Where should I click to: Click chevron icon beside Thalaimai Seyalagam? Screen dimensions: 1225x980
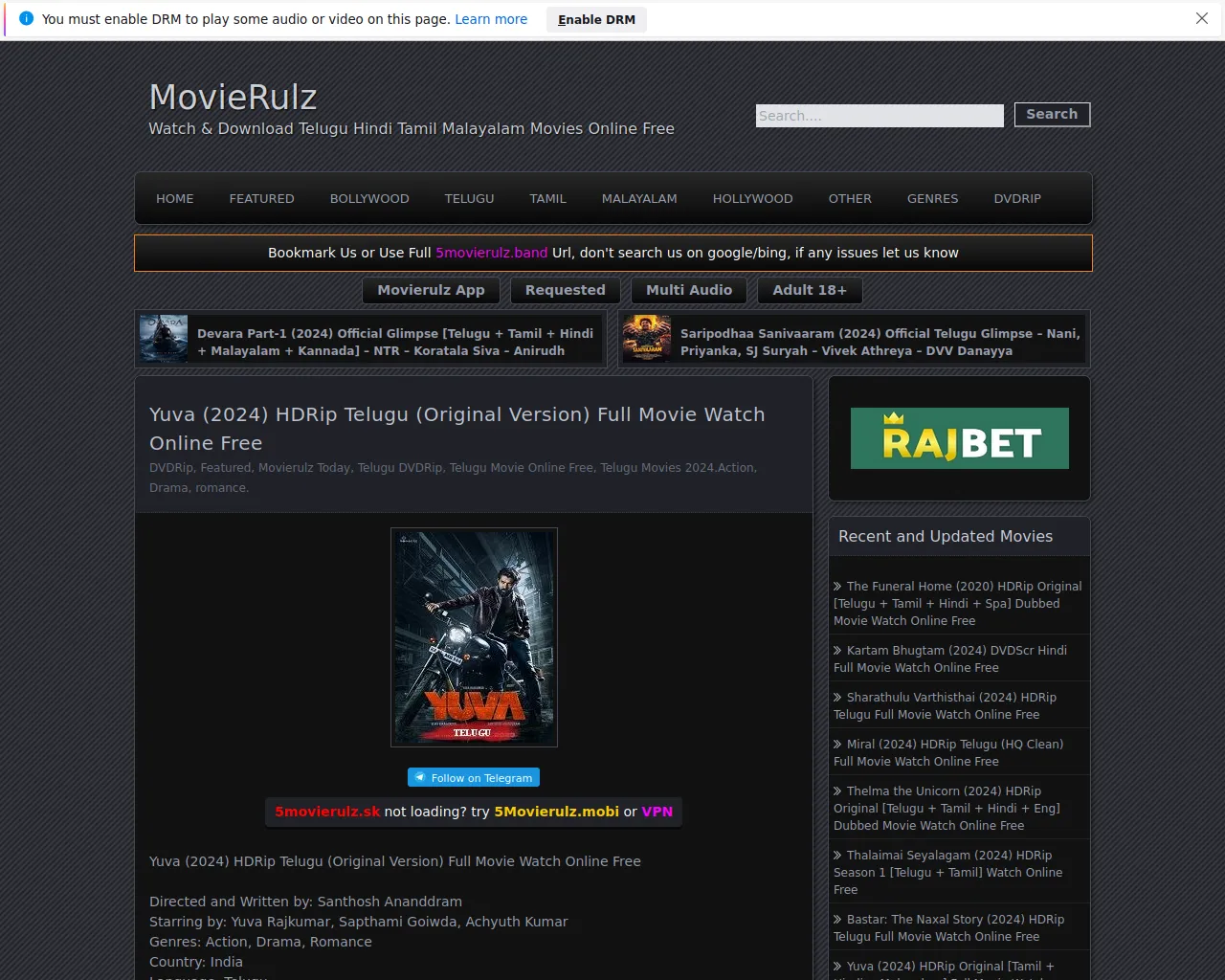tap(837, 856)
